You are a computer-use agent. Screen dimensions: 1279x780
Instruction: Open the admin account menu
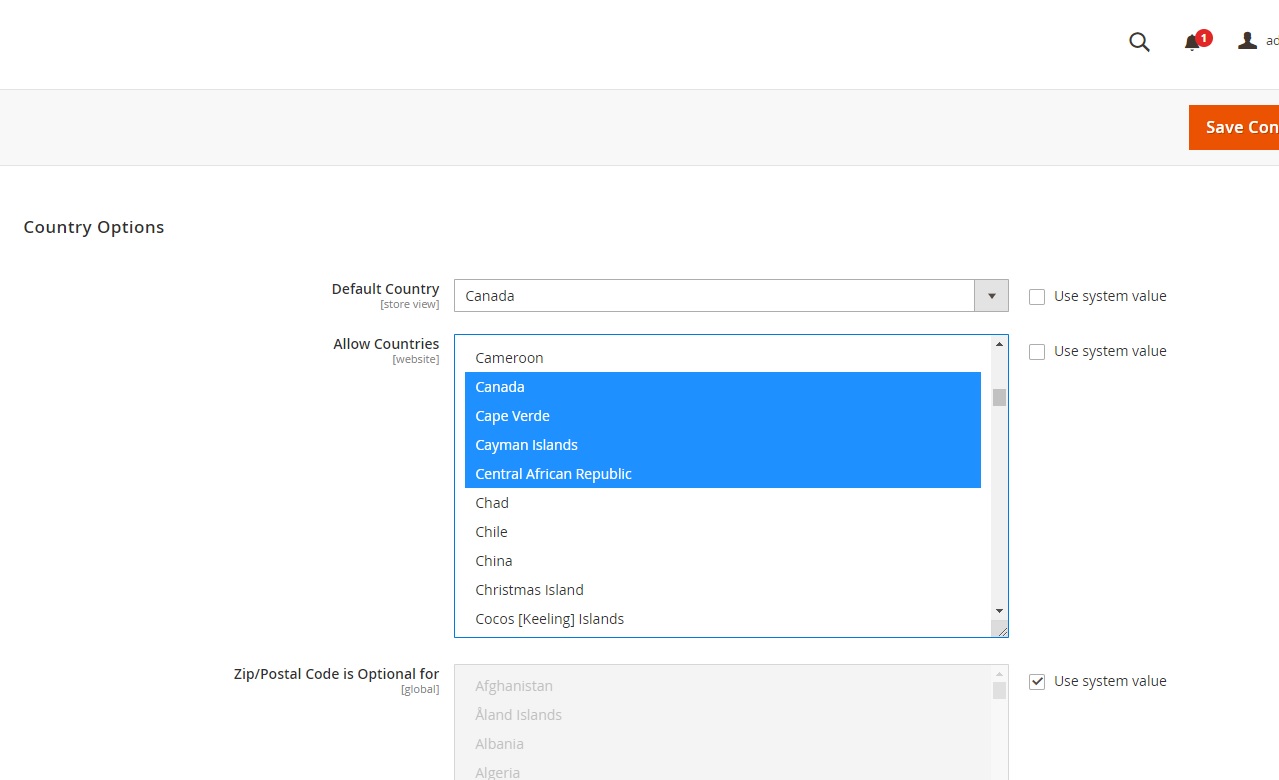coord(1247,41)
